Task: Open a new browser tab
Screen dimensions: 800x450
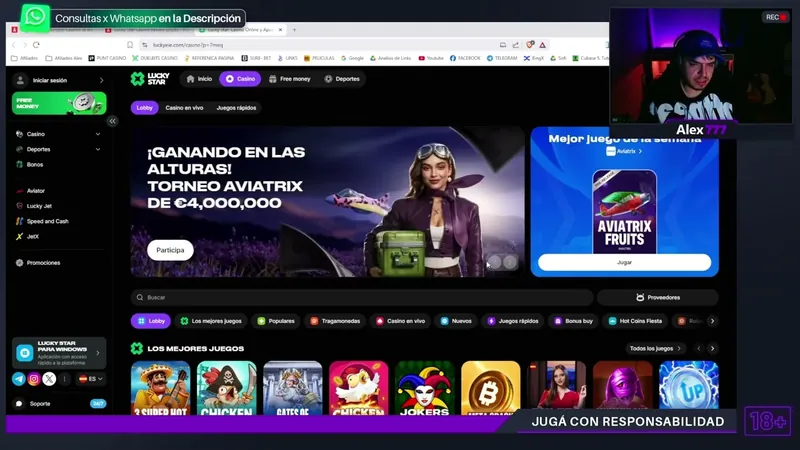Action: [294, 30]
